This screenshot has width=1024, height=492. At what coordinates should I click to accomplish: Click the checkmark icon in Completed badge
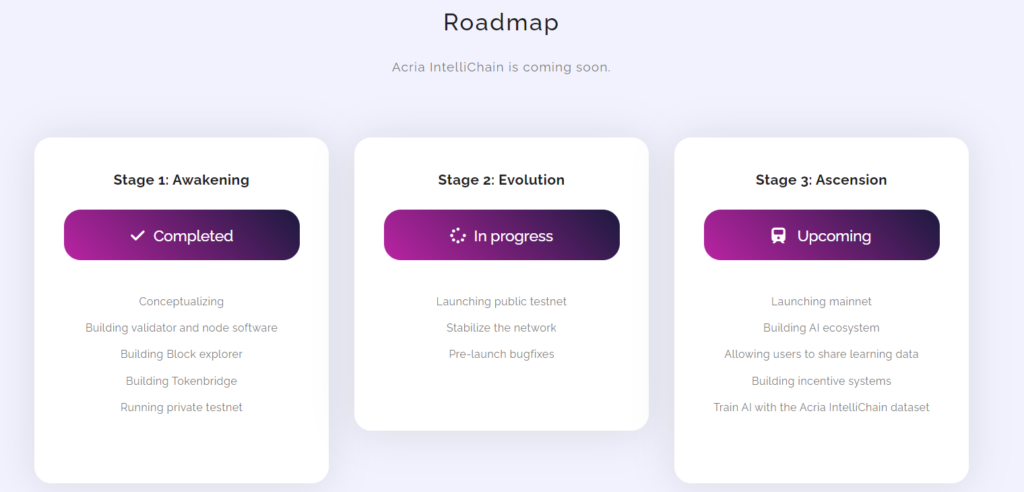click(x=137, y=235)
